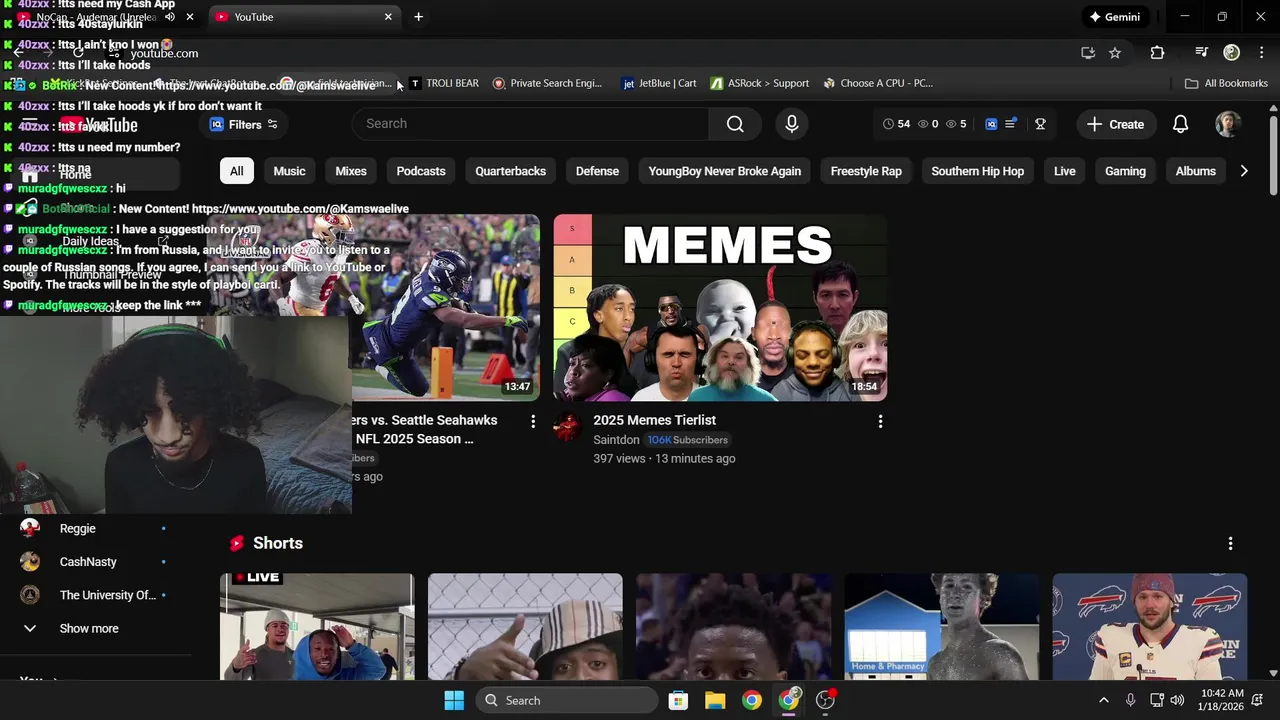Show more chips with the right arrow

pyautogui.click(x=1243, y=171)
